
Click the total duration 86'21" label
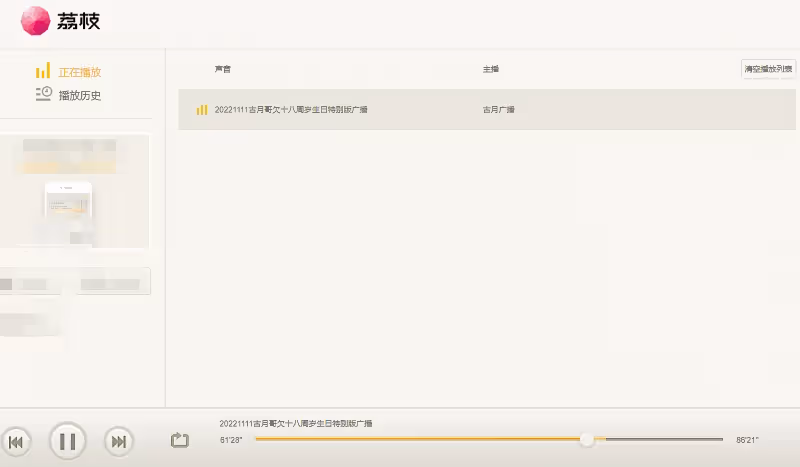pos(747,440)
